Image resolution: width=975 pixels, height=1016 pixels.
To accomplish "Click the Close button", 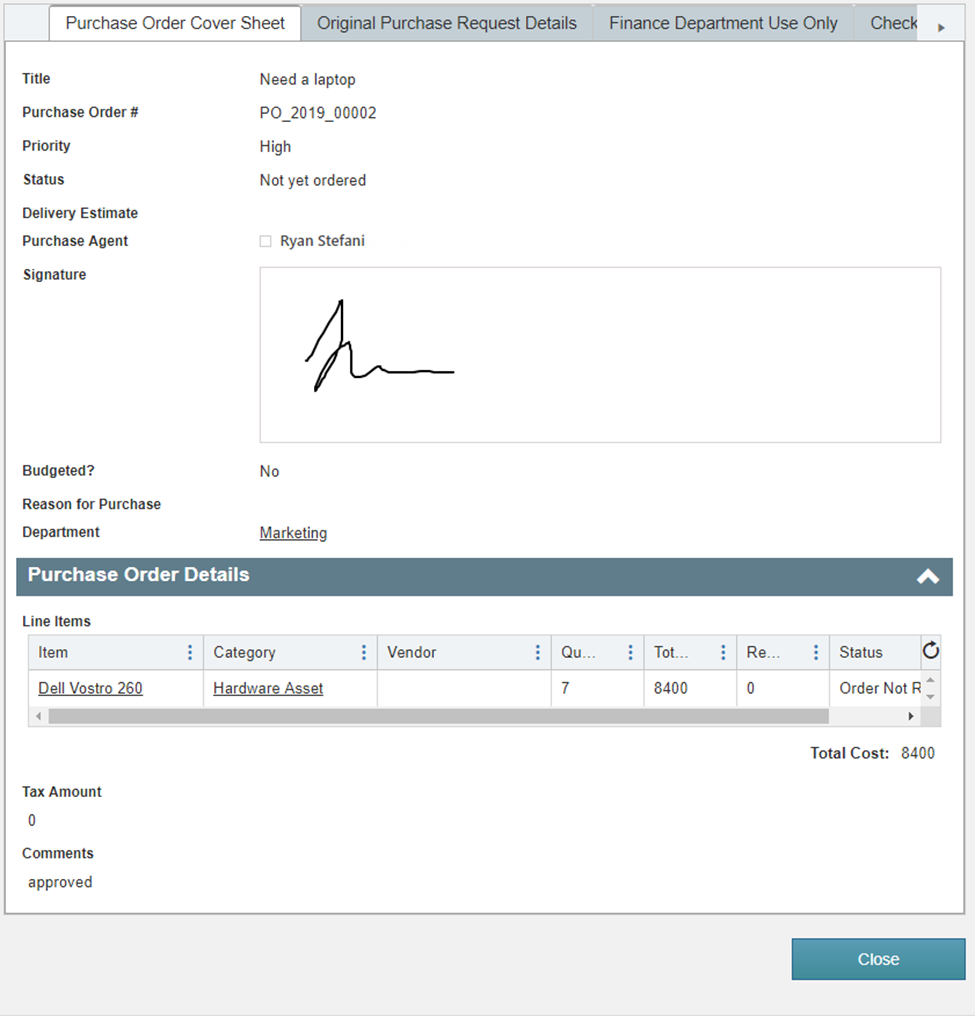I will click(878, 959).
